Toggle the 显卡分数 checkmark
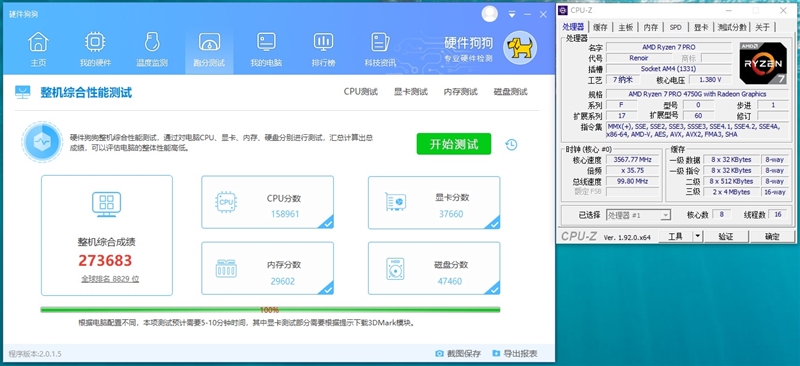This screenshot has height=366, width=800. [x=494, y=222]
